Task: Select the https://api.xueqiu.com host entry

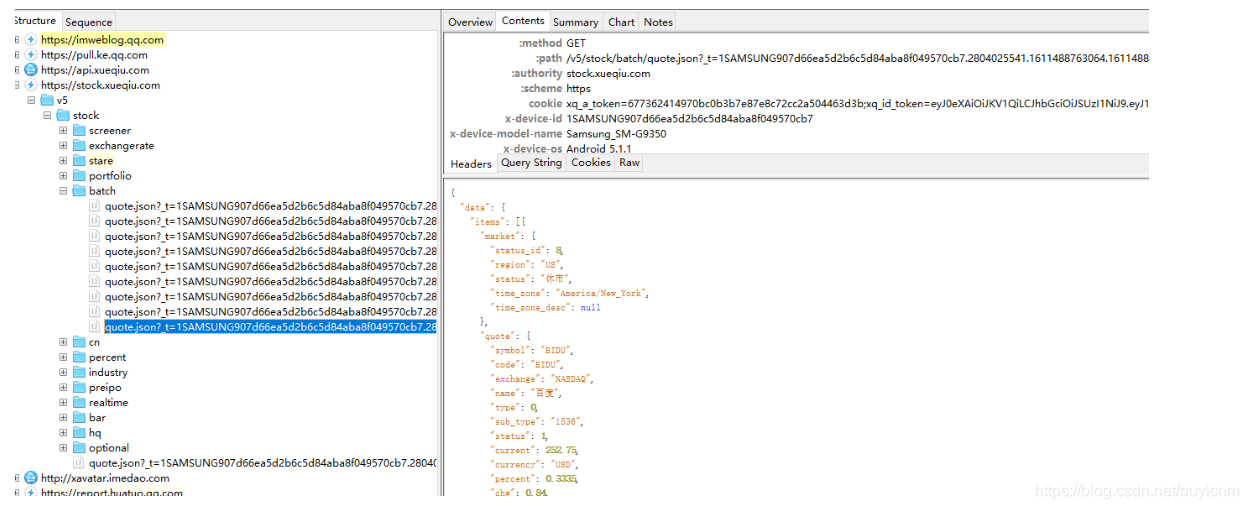Action: [95, 70]
